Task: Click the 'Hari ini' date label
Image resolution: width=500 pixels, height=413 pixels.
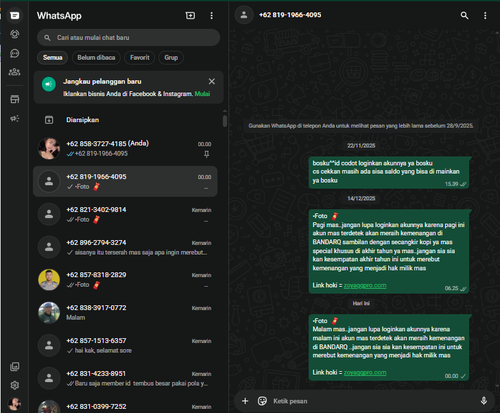Action: point(361,303)
